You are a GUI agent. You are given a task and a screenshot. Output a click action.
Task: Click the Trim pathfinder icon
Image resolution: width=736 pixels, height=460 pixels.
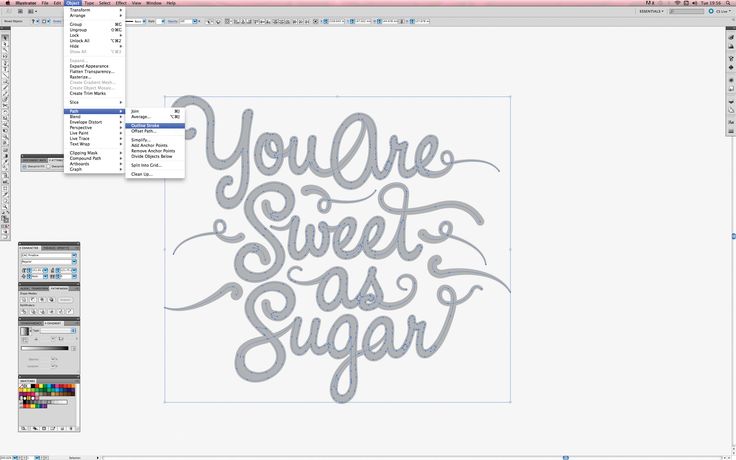point(33,311)
